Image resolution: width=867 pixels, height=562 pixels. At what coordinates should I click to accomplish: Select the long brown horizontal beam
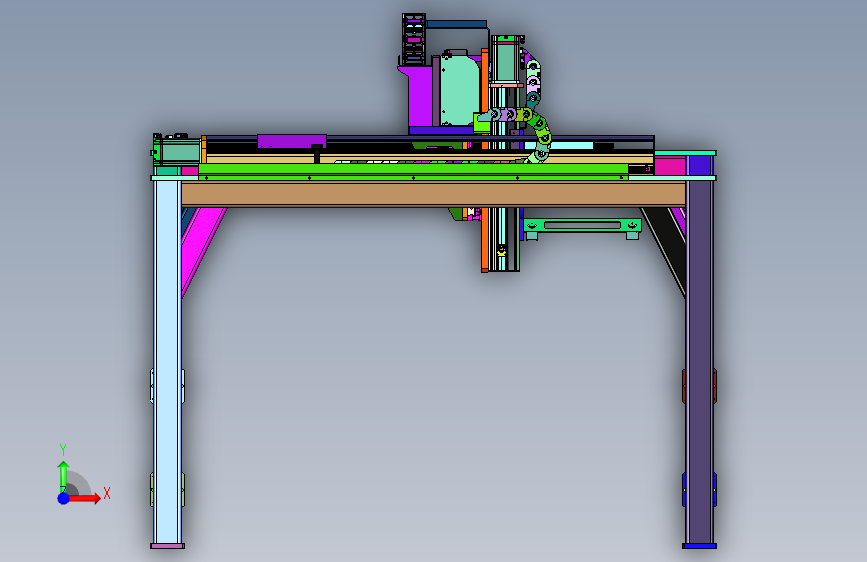pos(434,195)
